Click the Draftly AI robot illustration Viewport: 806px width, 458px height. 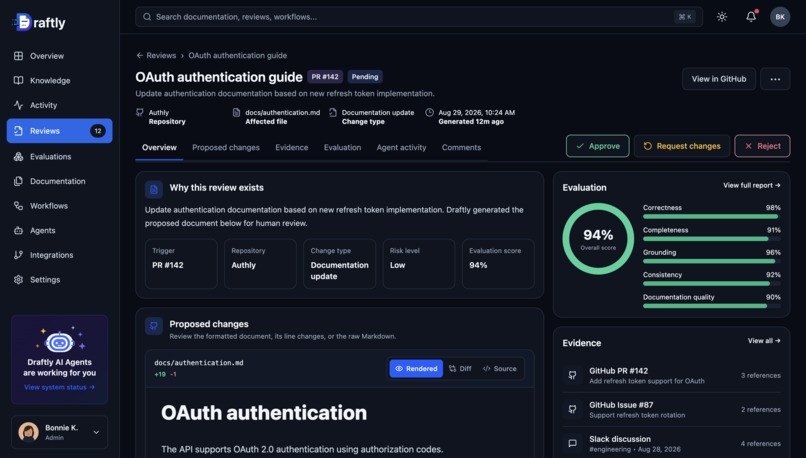click(x=60, y=340)
